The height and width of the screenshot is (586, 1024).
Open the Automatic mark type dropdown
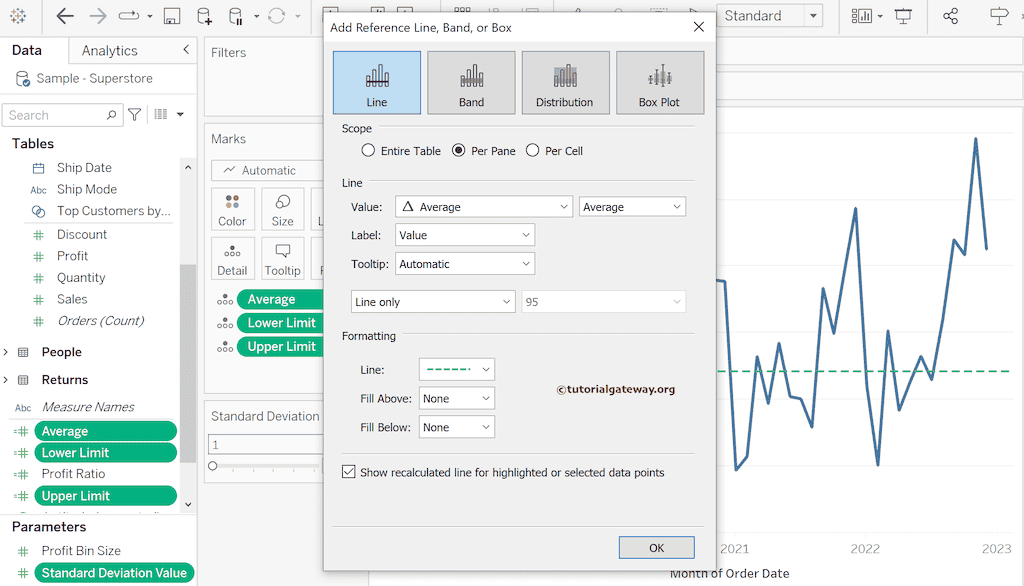(268, 171)
